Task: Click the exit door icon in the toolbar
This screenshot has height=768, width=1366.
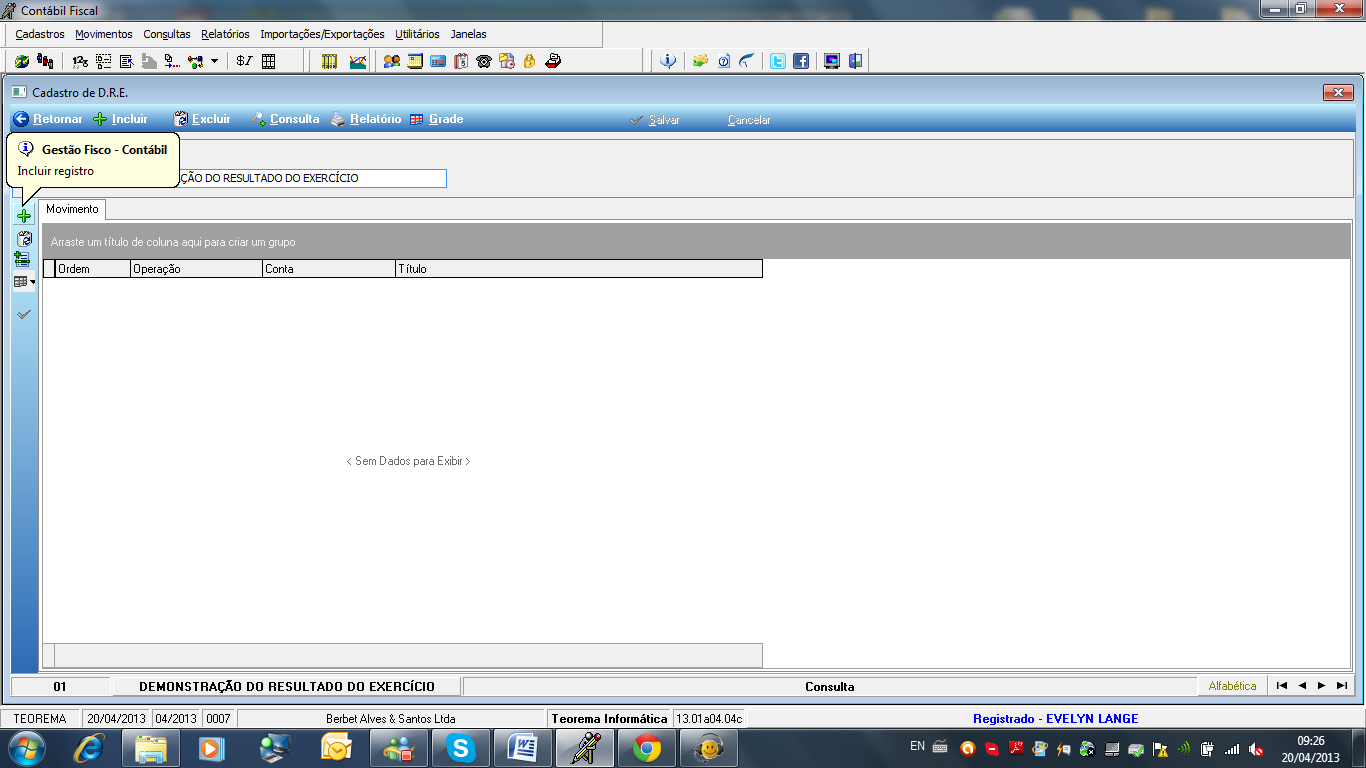Action: pos(855,61)
